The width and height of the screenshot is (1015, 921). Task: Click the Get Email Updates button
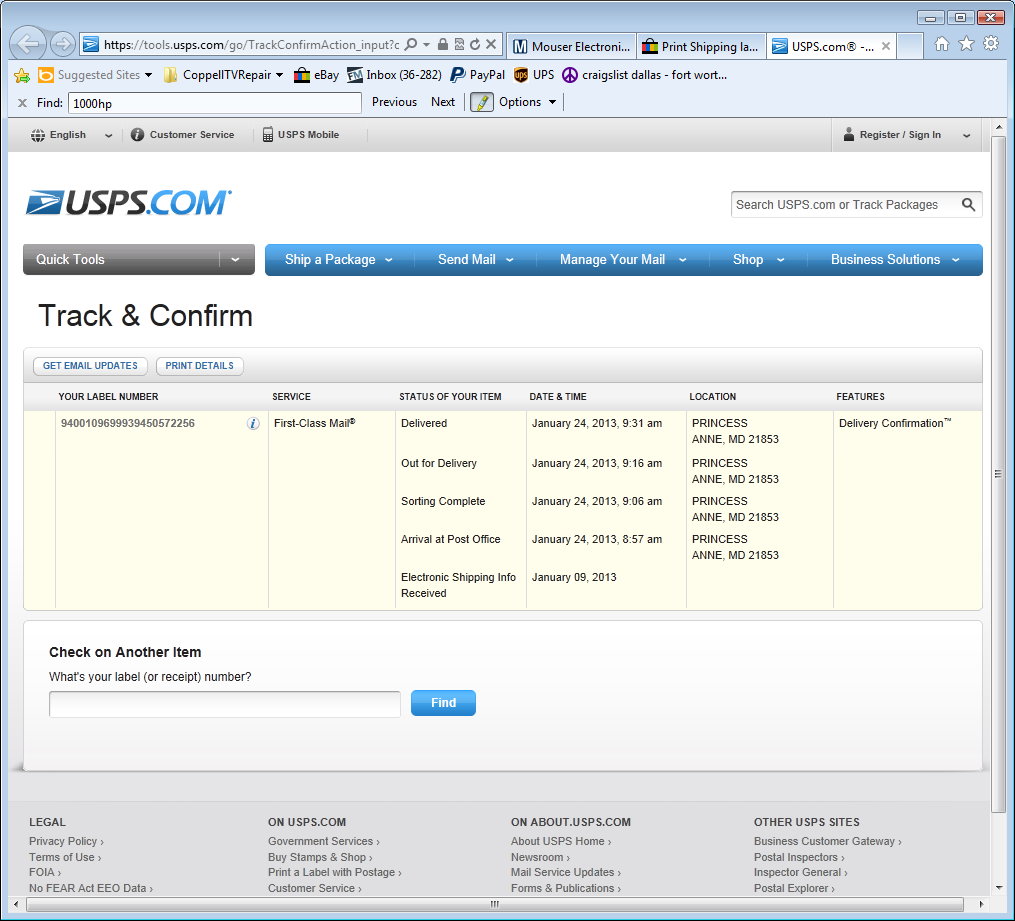pyautogui.click(x=90, y=366)
